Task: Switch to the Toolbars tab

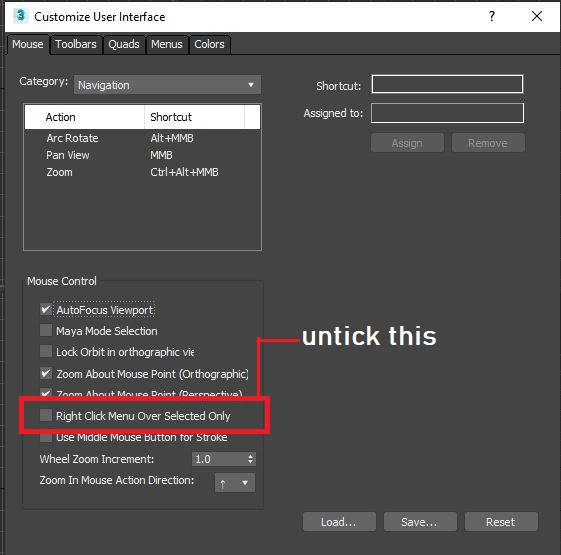Action: click(x=76, y=44)
